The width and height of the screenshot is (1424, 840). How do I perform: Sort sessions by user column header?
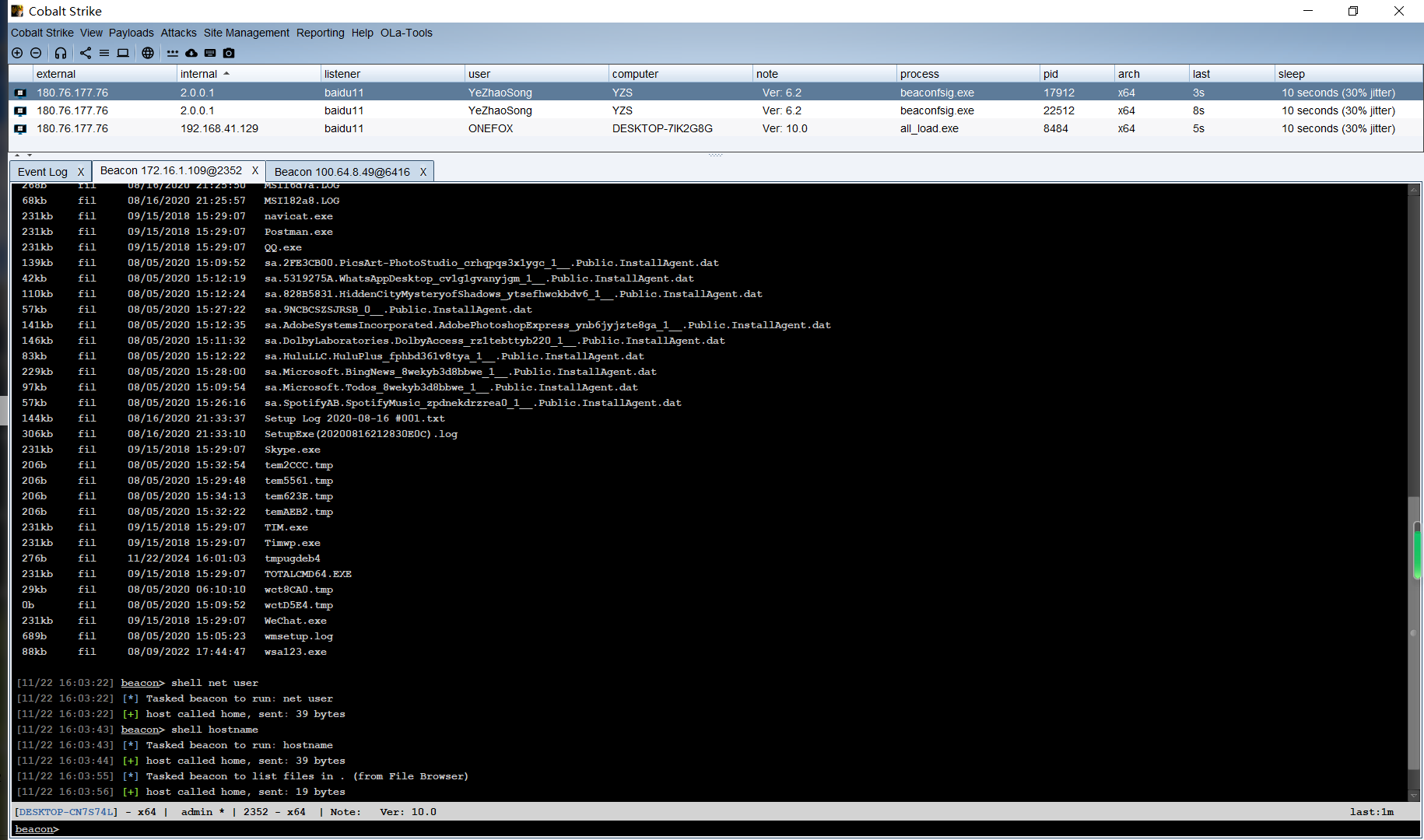coord(537,74)
